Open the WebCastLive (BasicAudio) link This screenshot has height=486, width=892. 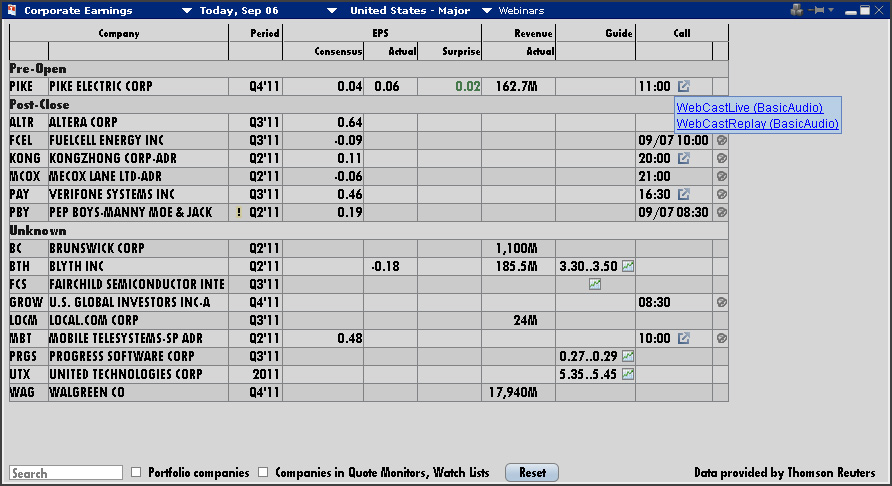(749, 108)
